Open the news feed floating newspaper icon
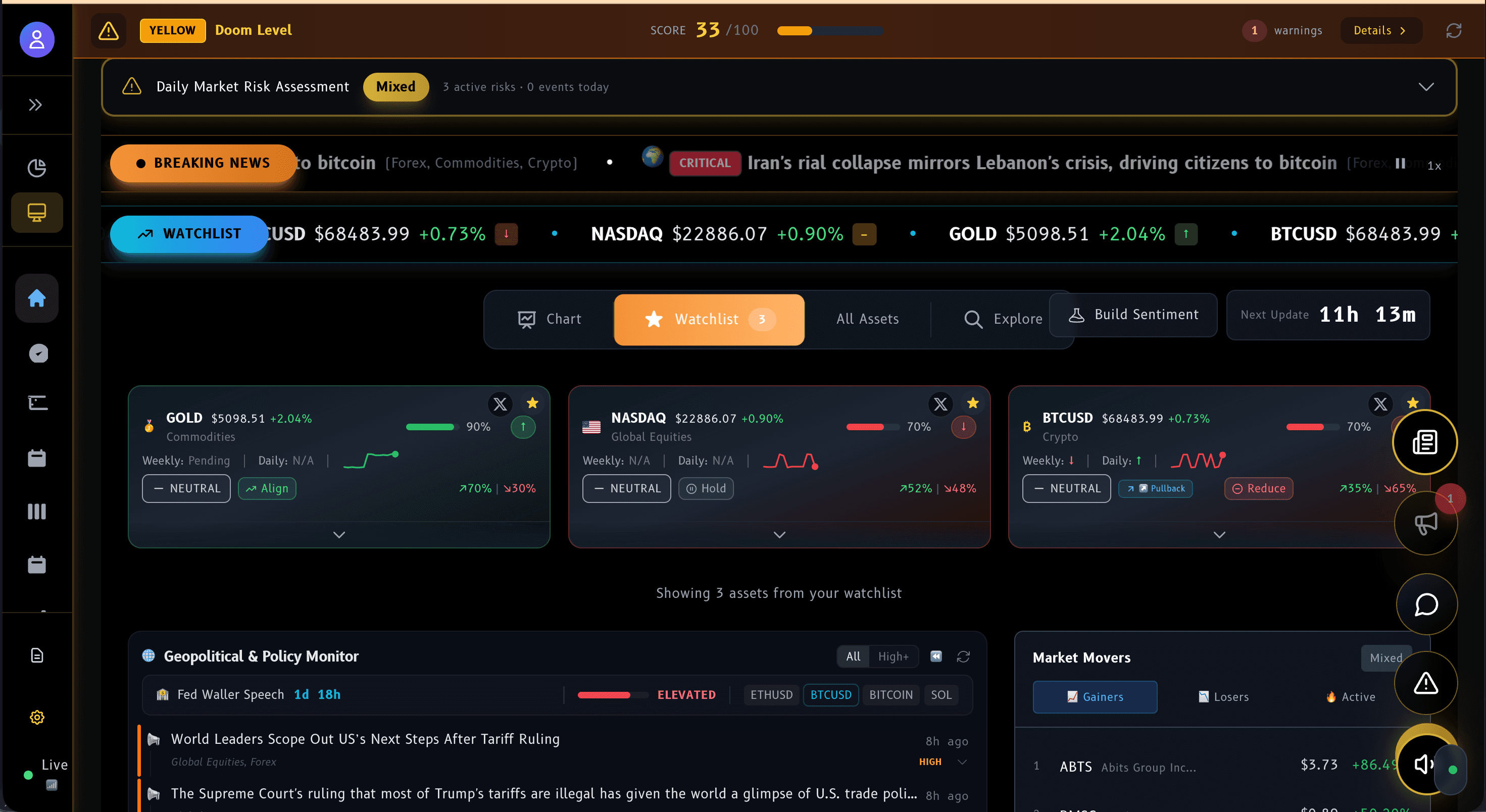Image resolution: width=1486 pixels, height=812 pixels. coord(1425,442)
